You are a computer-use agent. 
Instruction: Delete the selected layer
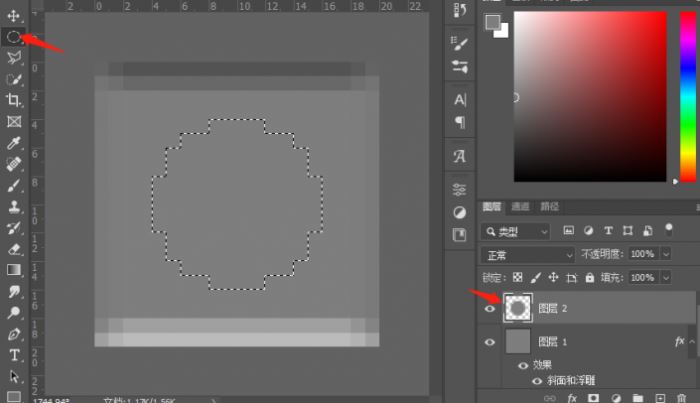click(681, 398)
